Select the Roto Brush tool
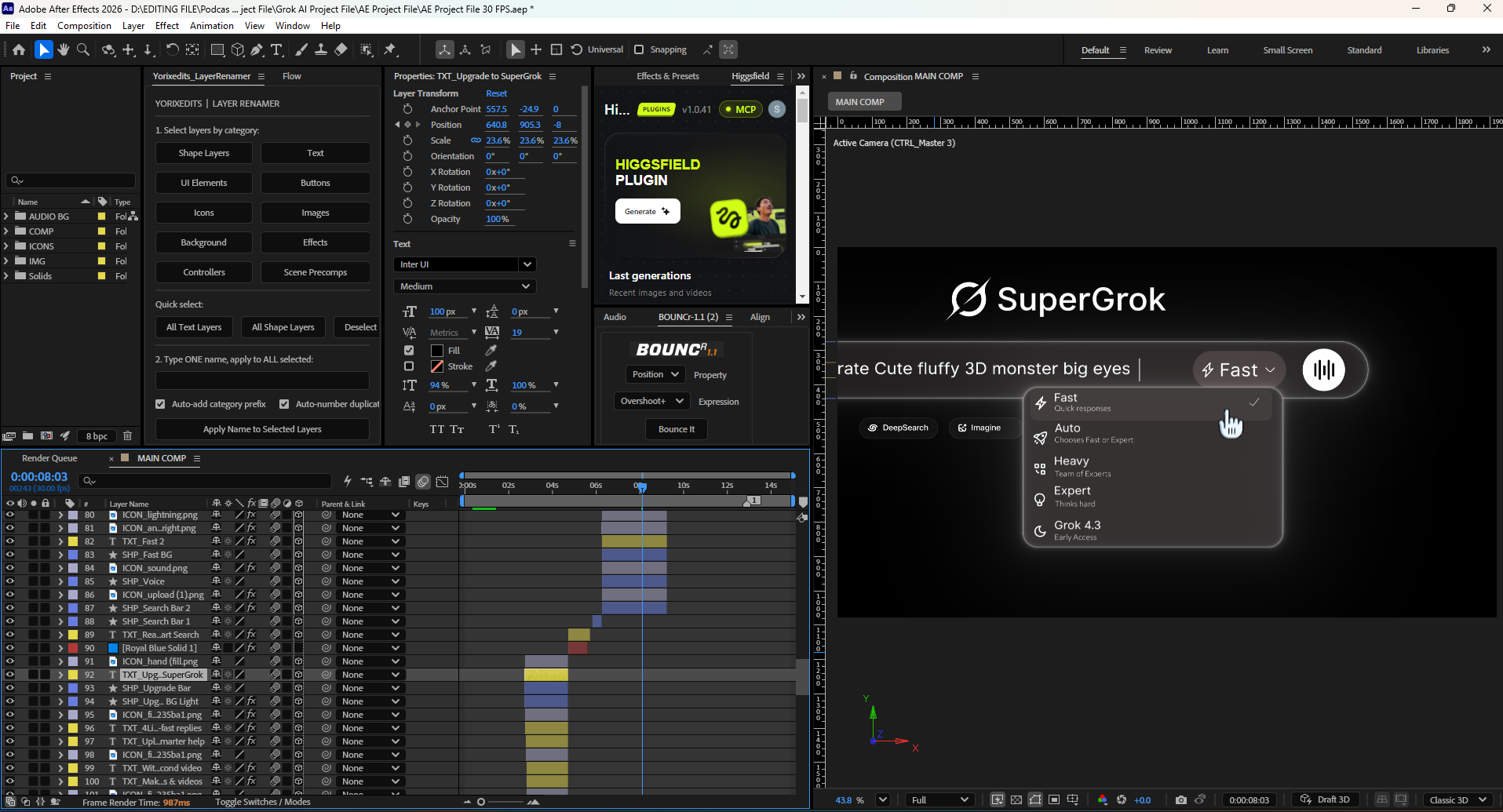Viewport: 1503px width, 812px height. click(x=367, y=49)
